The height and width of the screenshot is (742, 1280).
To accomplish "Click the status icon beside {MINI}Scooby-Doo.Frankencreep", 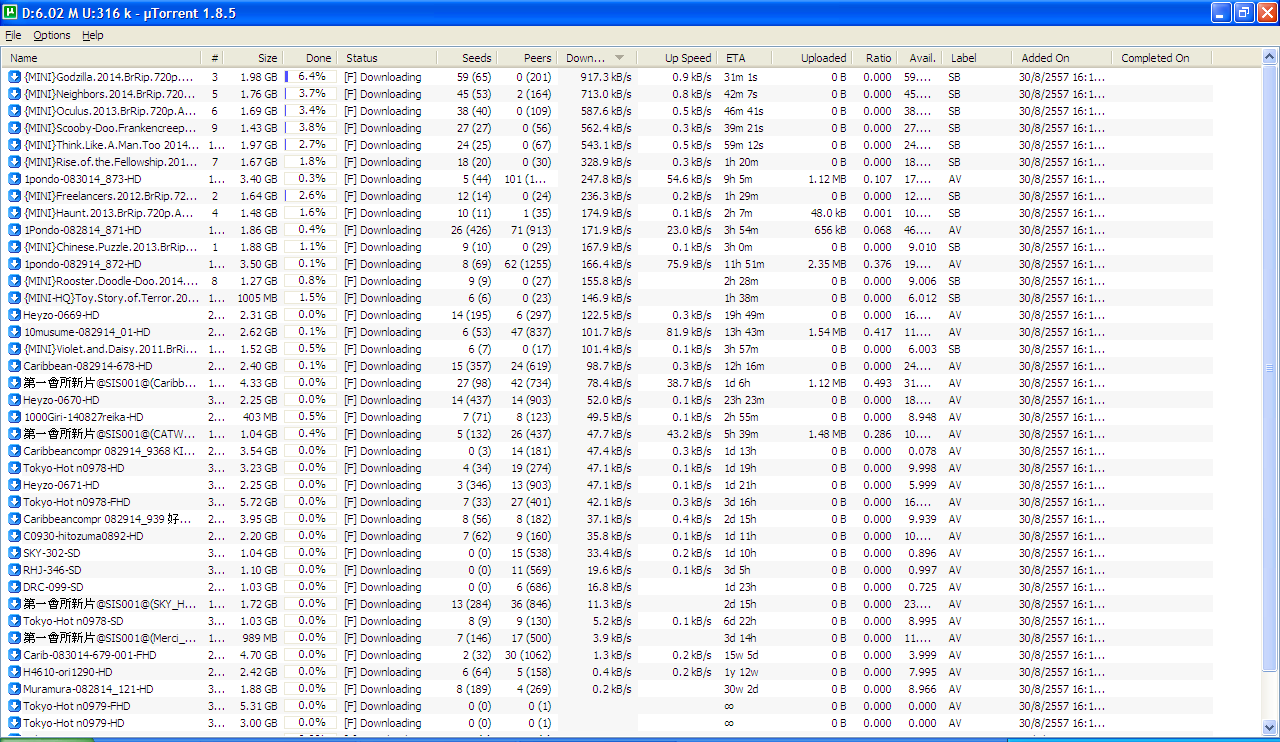I will pos(15,128).
